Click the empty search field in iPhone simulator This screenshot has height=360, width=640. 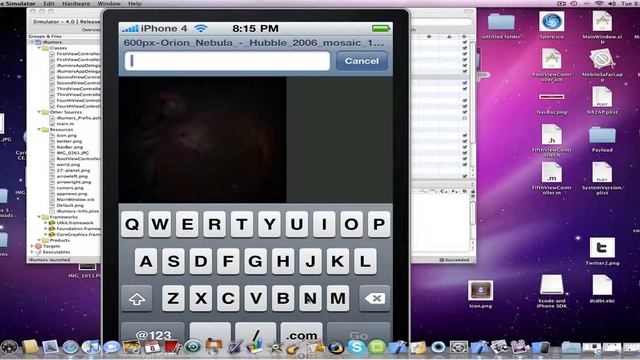click(x=227, y=61)
